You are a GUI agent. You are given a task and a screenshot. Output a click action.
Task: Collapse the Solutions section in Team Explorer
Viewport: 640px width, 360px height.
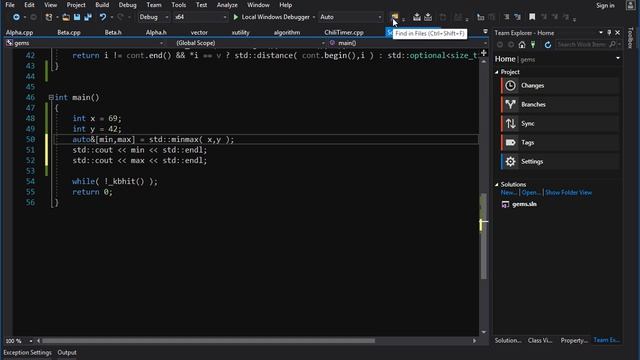(x=497, y=184)
